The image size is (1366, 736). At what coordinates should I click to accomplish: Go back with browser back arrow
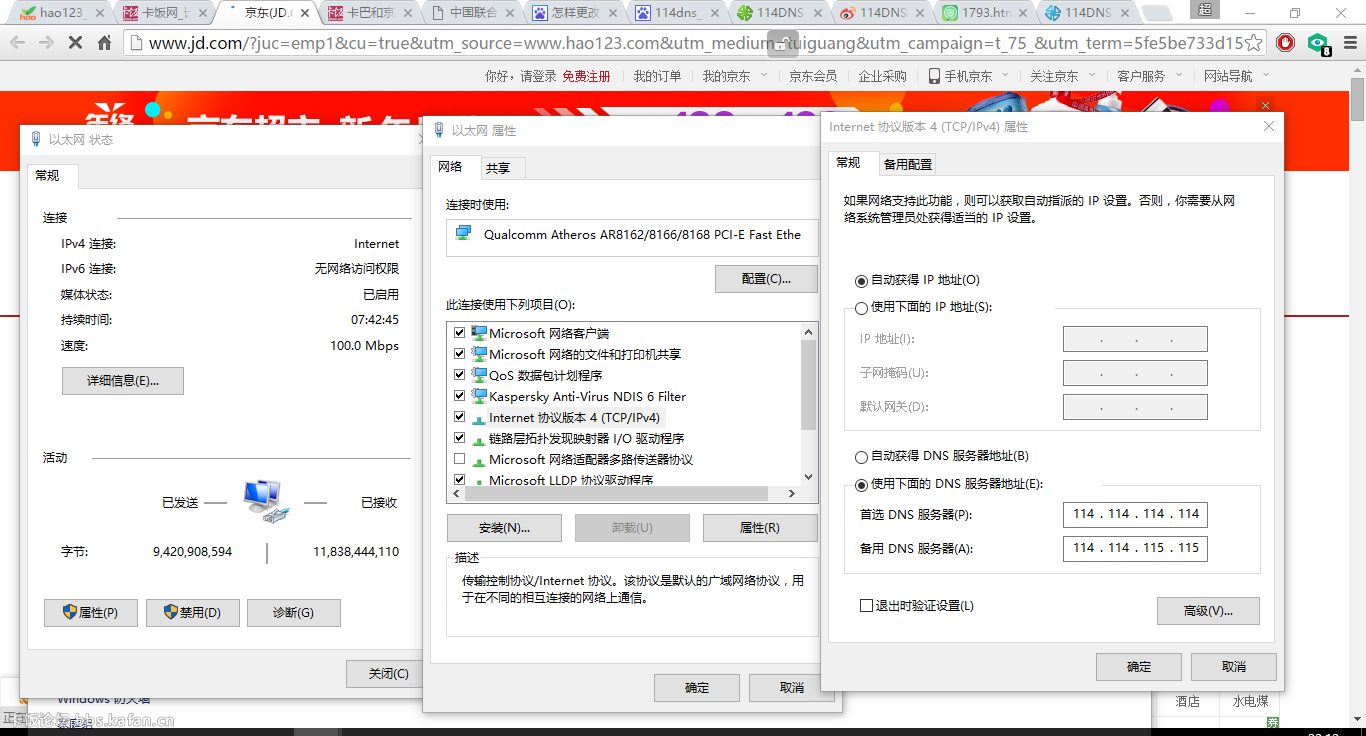click(x=17, y=43)
